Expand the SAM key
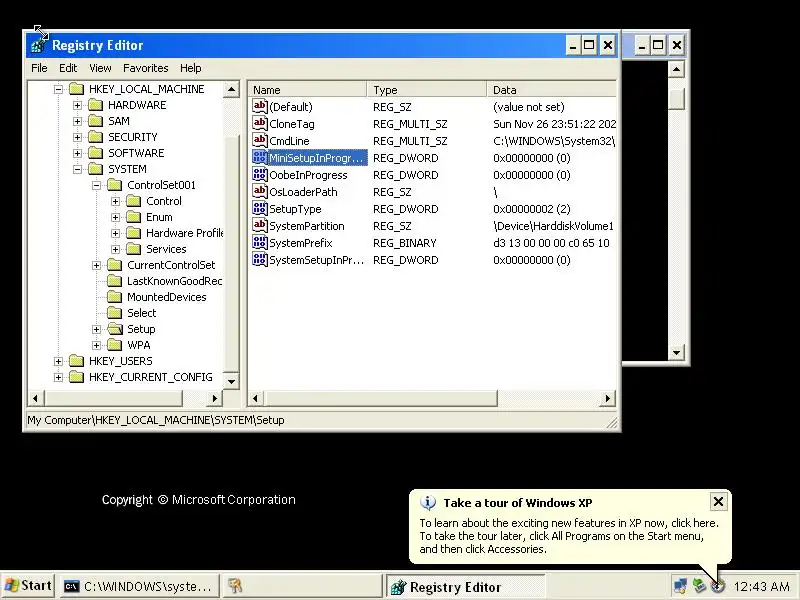 [x=77, y=121]
